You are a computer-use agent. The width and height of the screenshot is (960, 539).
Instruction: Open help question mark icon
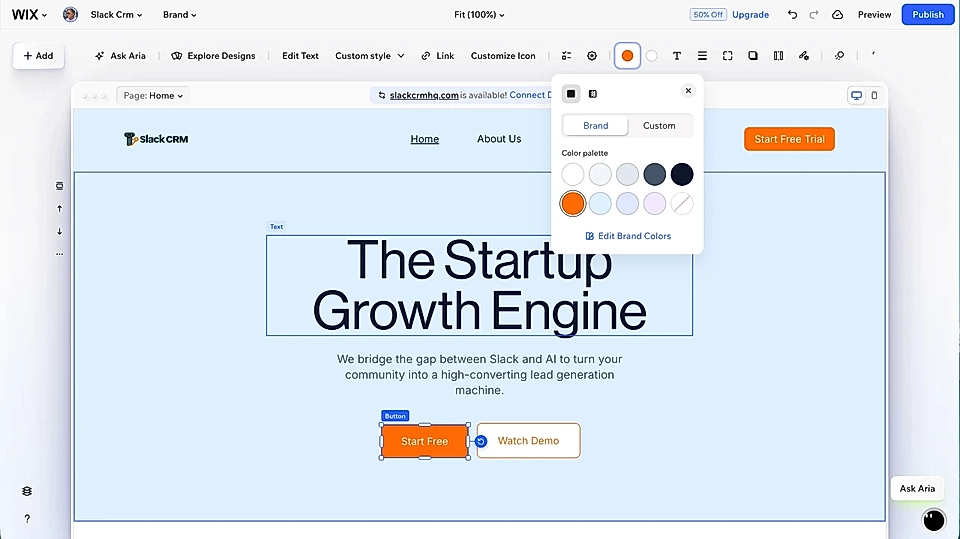point(27,519)
